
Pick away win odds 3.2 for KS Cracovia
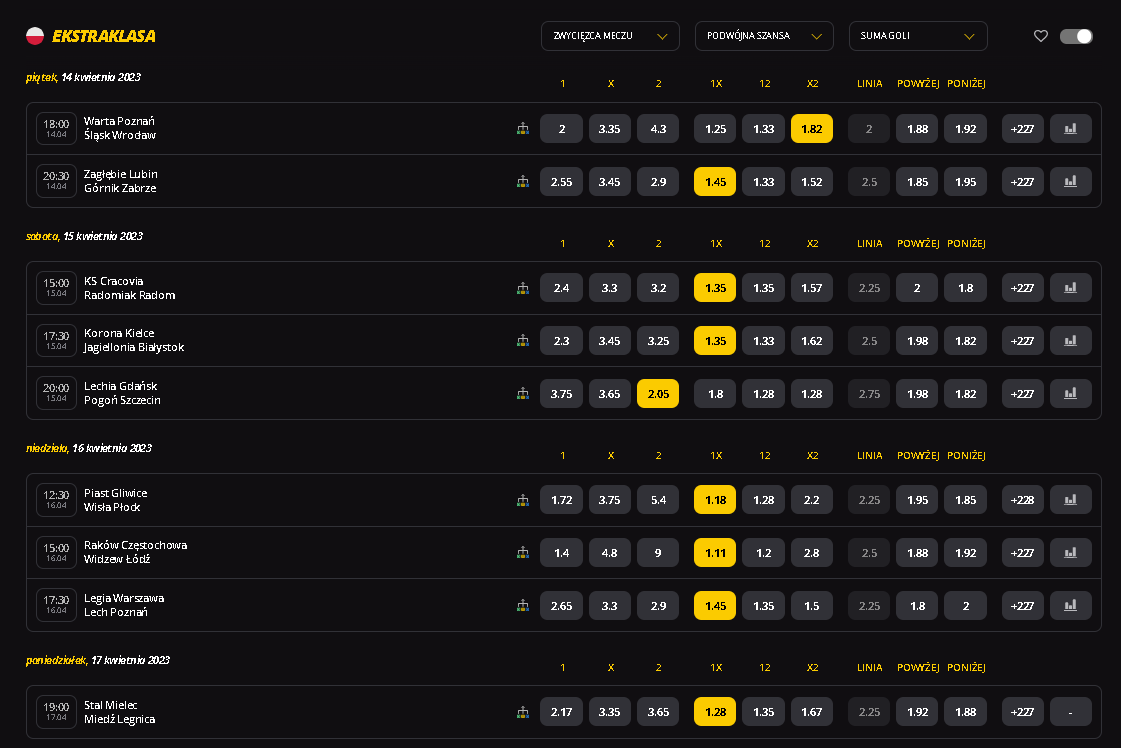pyautogui.click(x=658, y=287)
